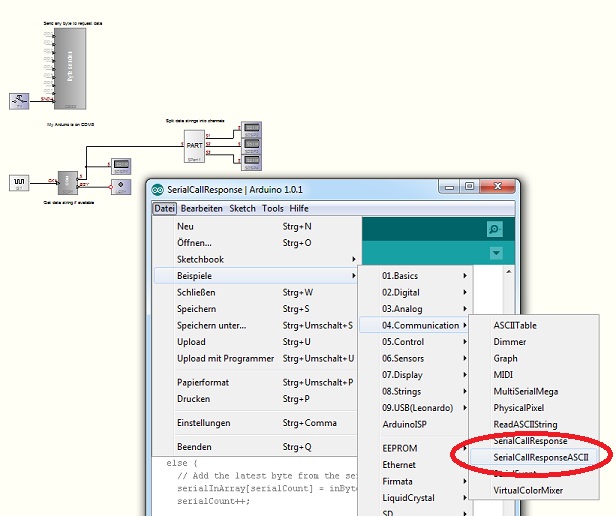Image resolution: width=616 pixels, height=516 pixels.
Task: Open the SerialCallResponseASCII example
Action: [x=534, y=457]
